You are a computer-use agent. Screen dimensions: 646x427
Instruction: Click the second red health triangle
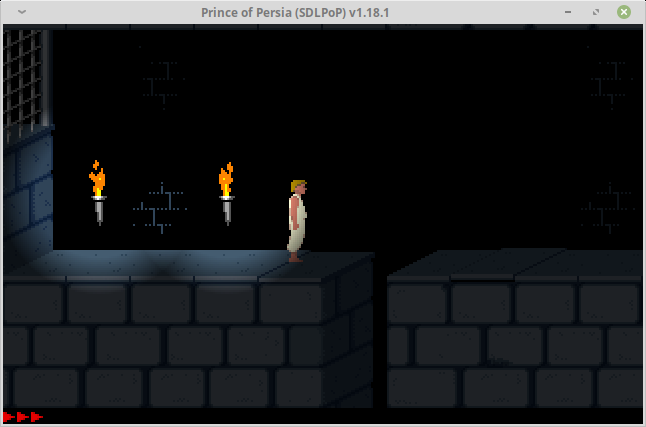[x=23, y=417]
